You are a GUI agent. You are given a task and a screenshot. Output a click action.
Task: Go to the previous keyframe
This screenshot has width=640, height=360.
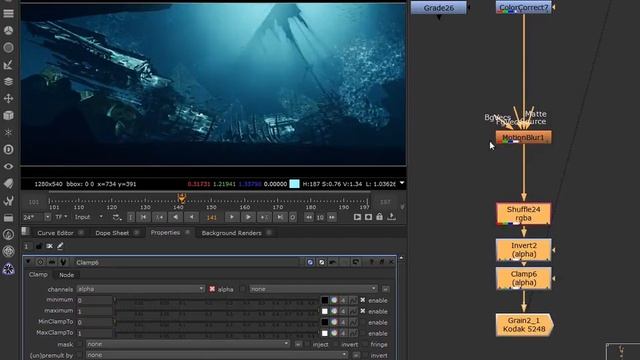[x=159, y=217]
